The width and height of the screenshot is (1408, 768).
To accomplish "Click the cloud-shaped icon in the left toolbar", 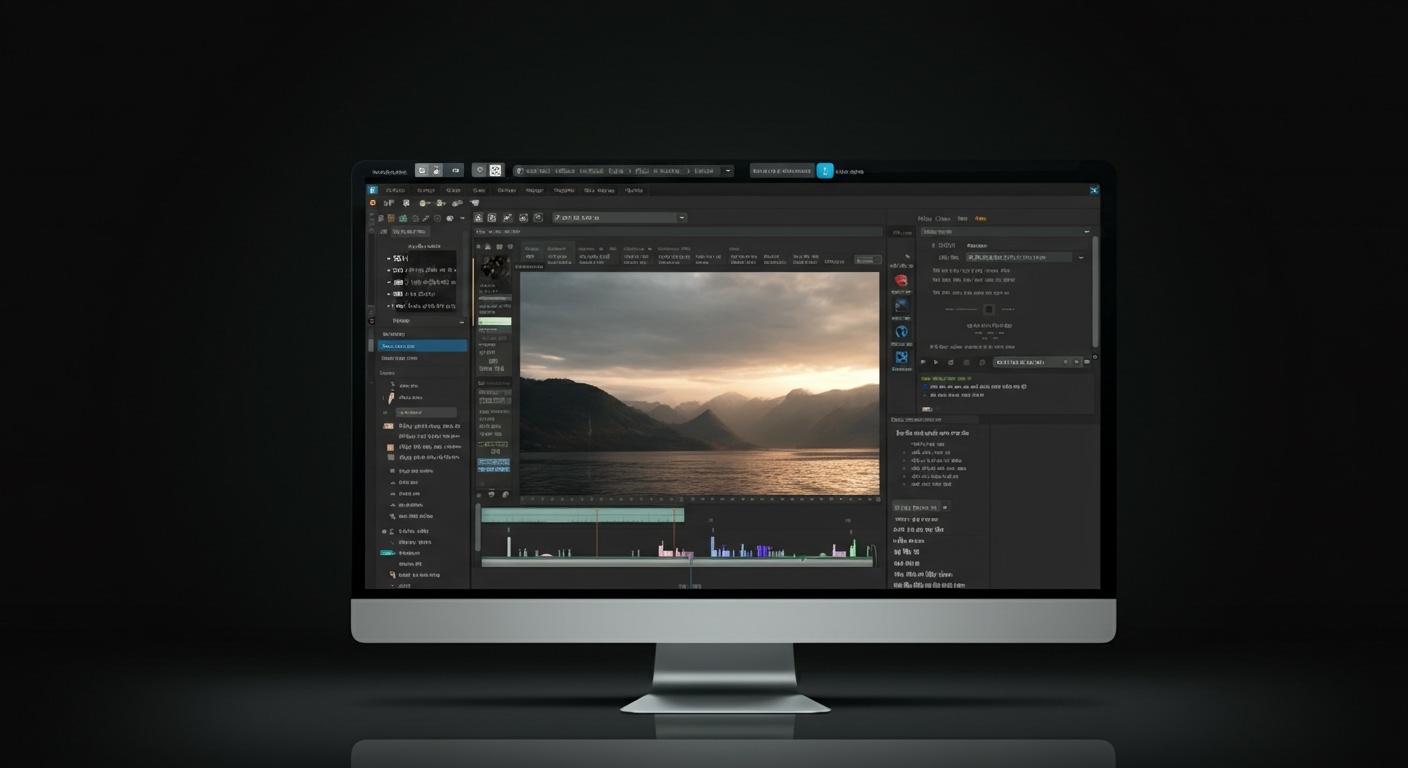I will click(450, 218).
